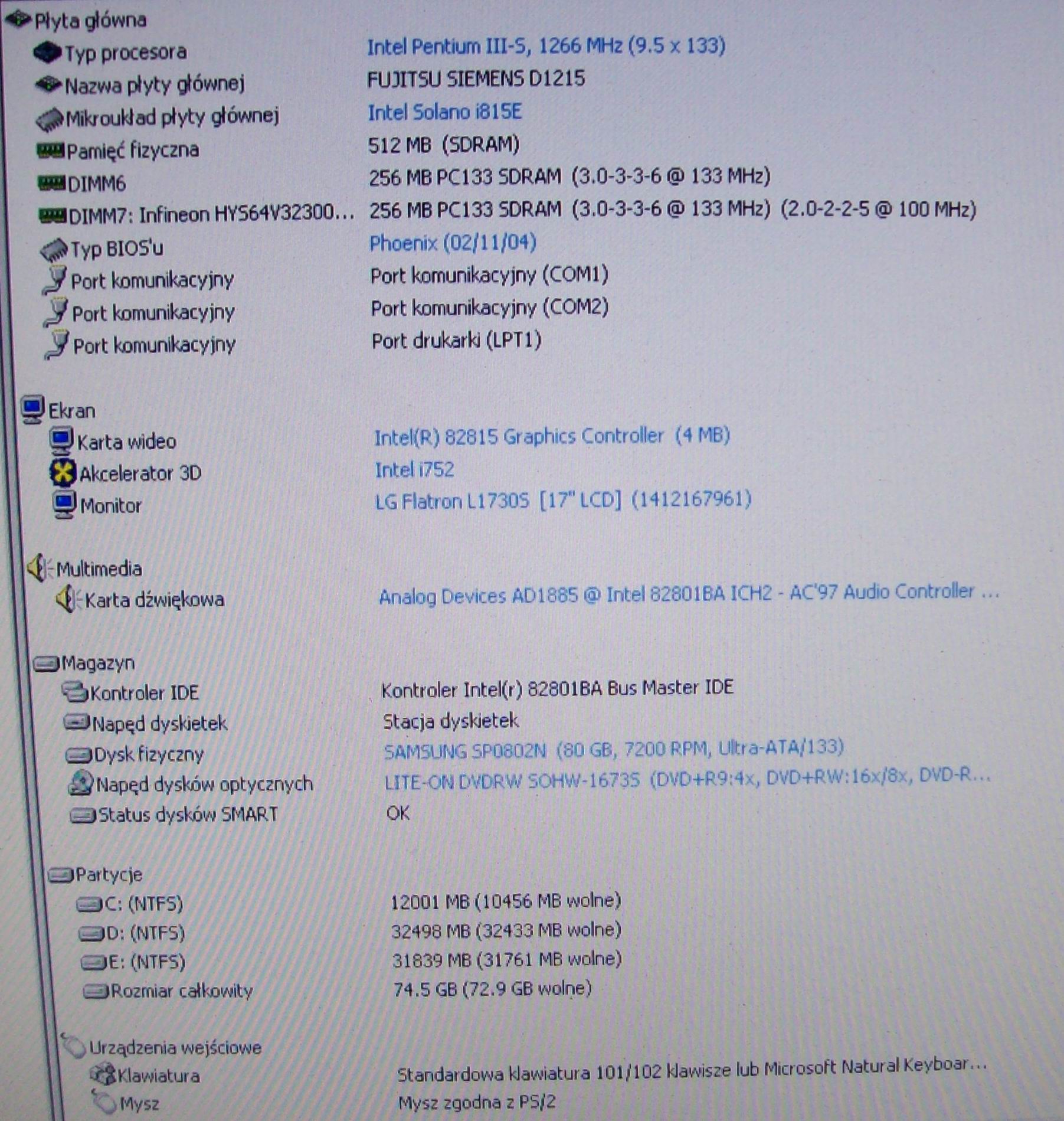
Task: Click the port icon in the COM2 row
Action: (56, 312)
